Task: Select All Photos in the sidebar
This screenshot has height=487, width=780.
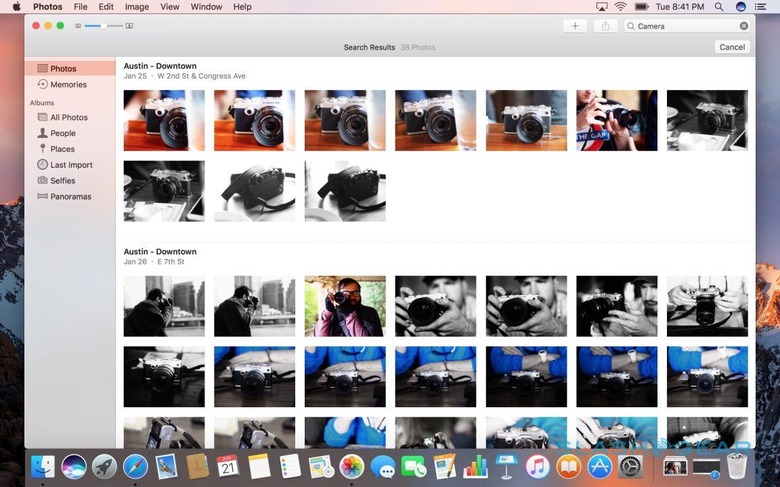Action: (68, 117)
